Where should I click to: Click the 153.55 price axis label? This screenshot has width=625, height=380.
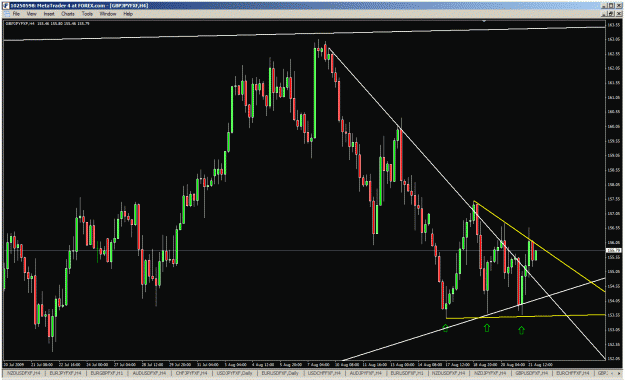613,315
